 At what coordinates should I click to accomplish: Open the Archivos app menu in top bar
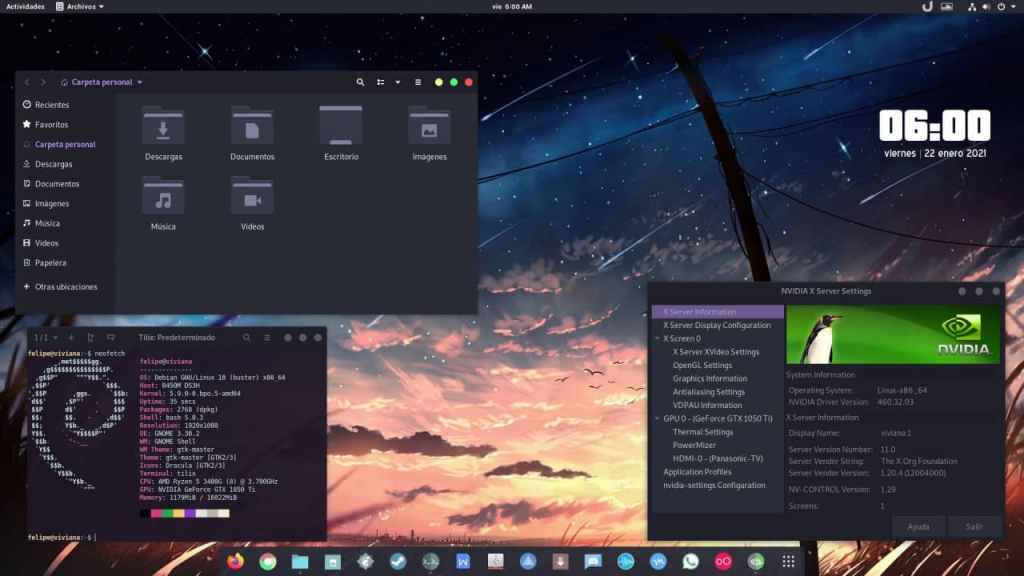pyautogui.click(x=77, y=6)
